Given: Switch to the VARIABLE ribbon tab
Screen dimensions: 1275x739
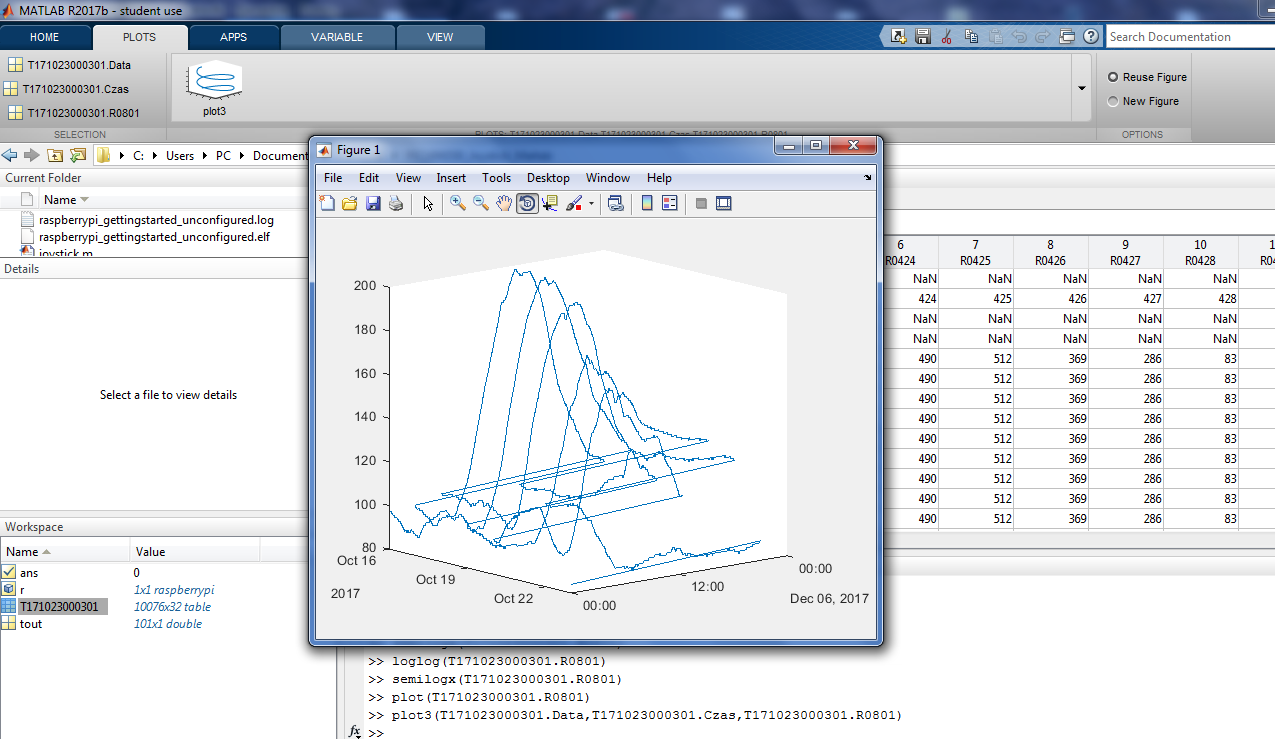Looking at the screenshot, I should click(x=337, y=37).
